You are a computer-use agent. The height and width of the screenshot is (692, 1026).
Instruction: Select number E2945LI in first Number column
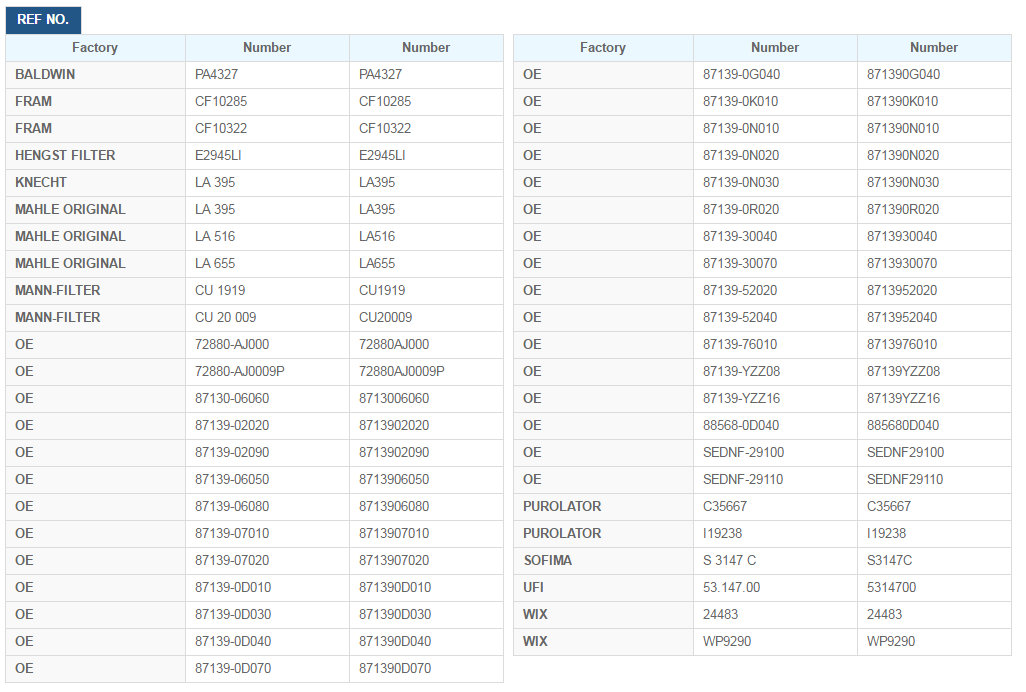218,156
